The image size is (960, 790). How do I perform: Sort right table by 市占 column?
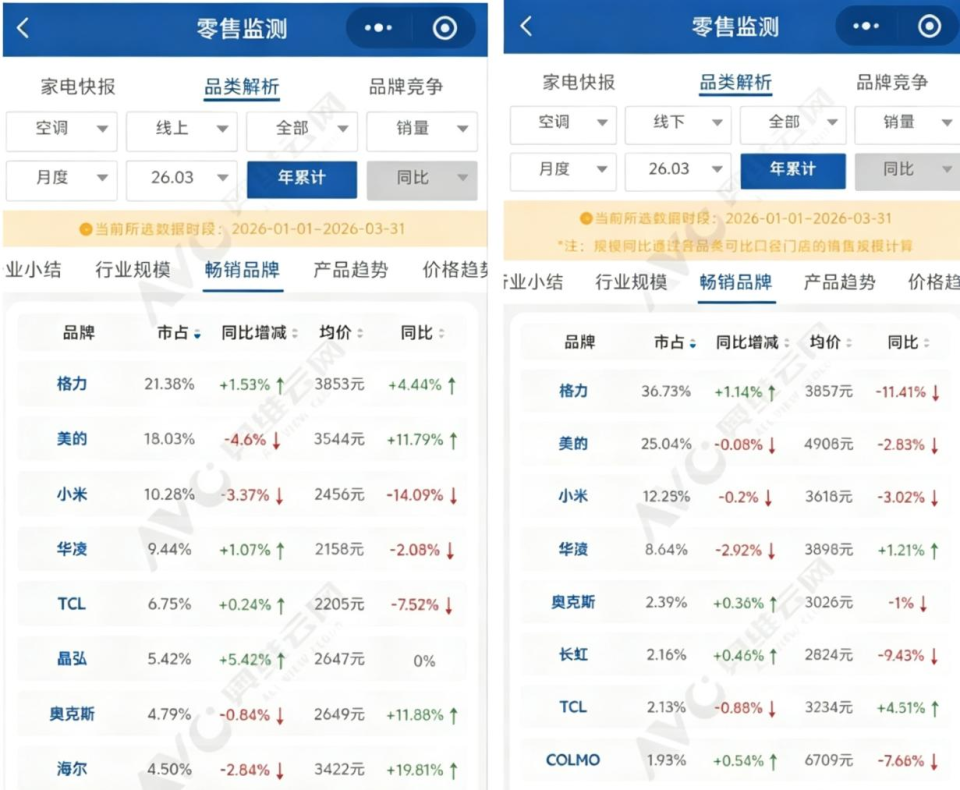click(674, 342)
